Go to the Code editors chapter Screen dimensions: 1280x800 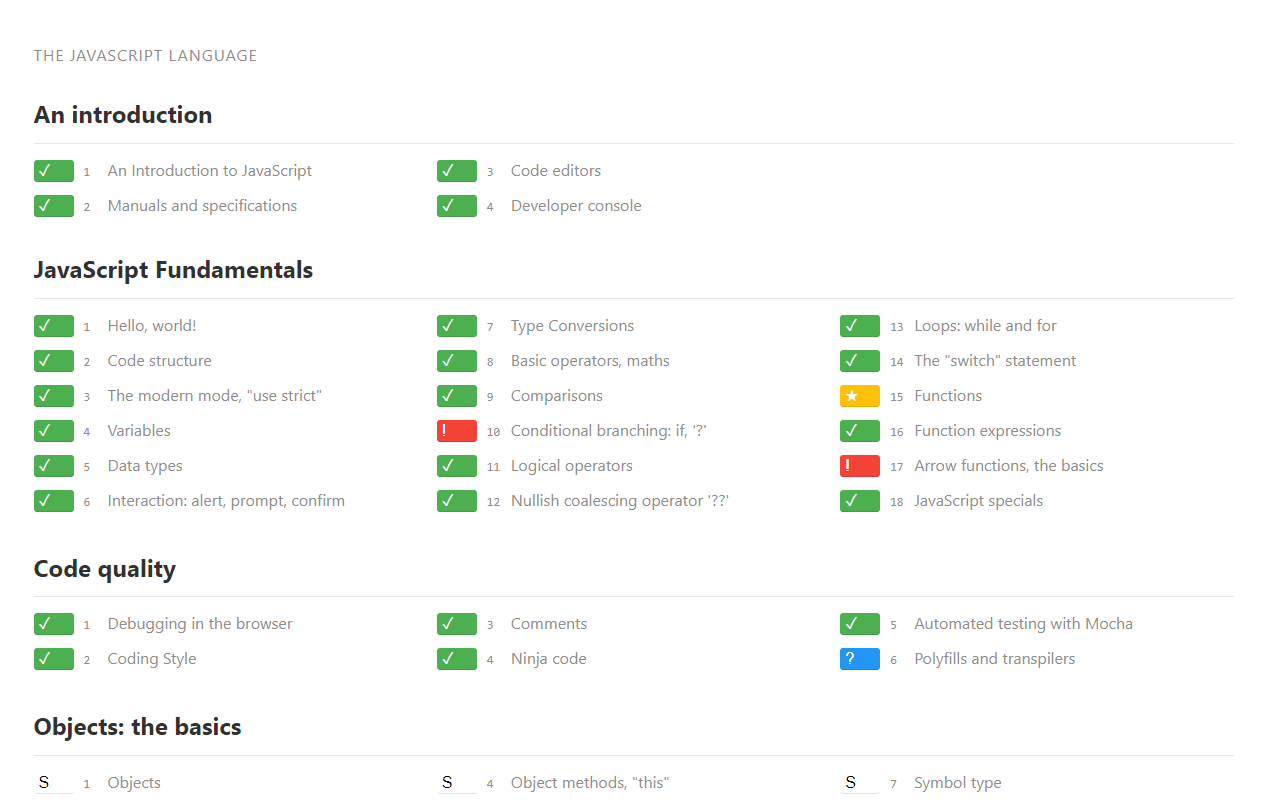556,171
